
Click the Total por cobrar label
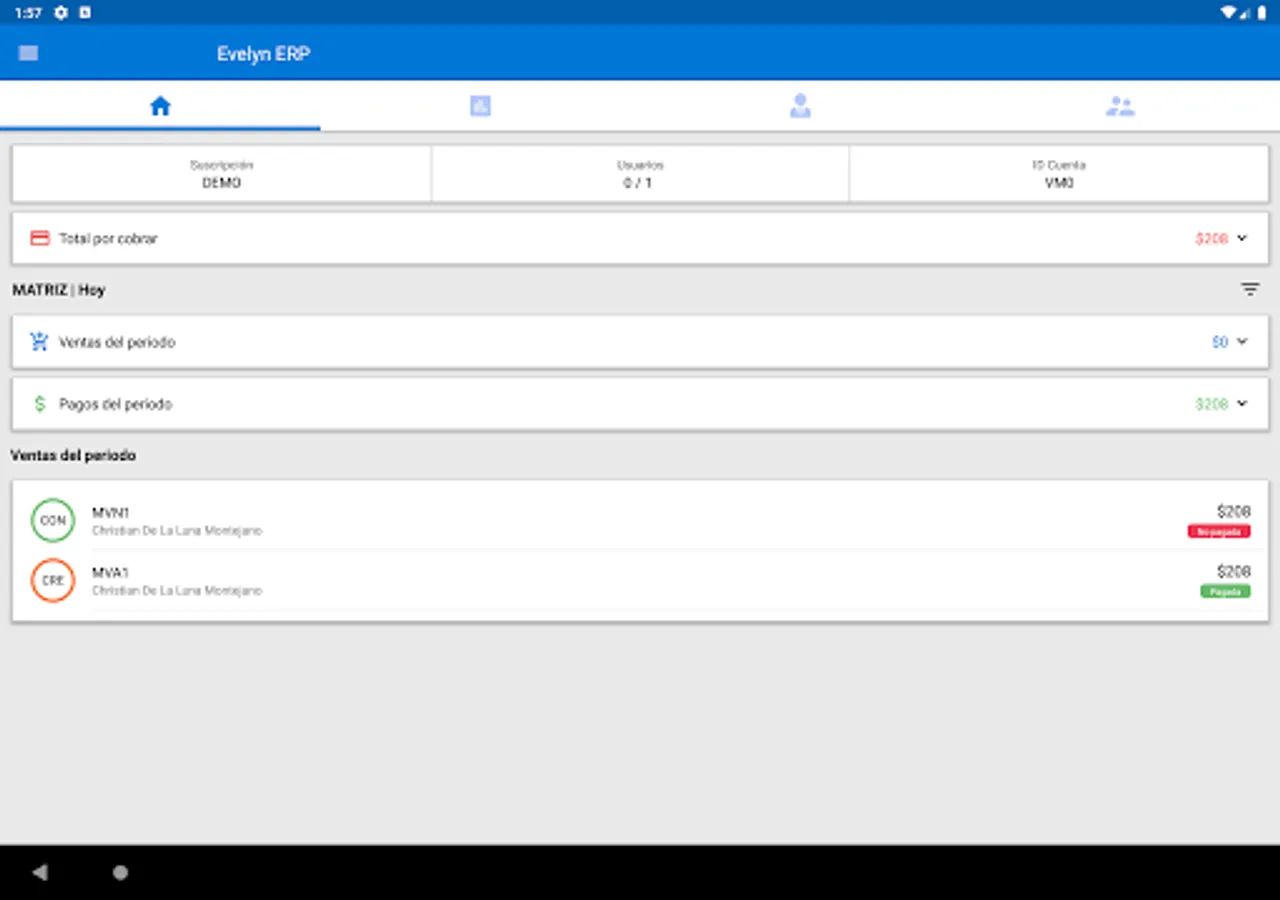tap(108, 239)
